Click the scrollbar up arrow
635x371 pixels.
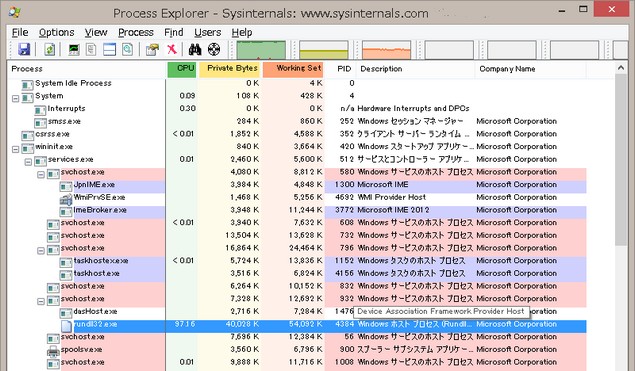621,68
